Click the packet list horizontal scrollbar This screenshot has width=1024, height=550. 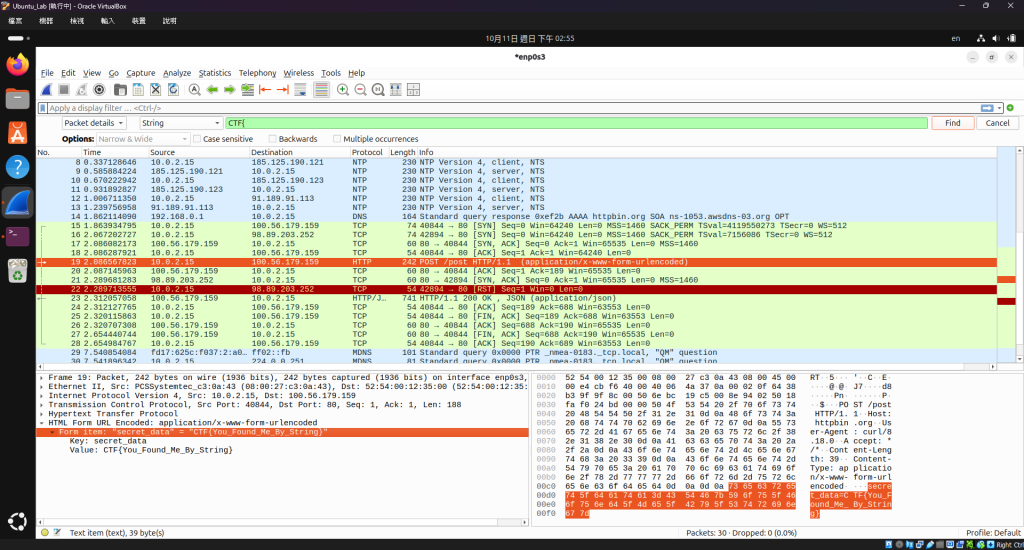click(516, 366)
